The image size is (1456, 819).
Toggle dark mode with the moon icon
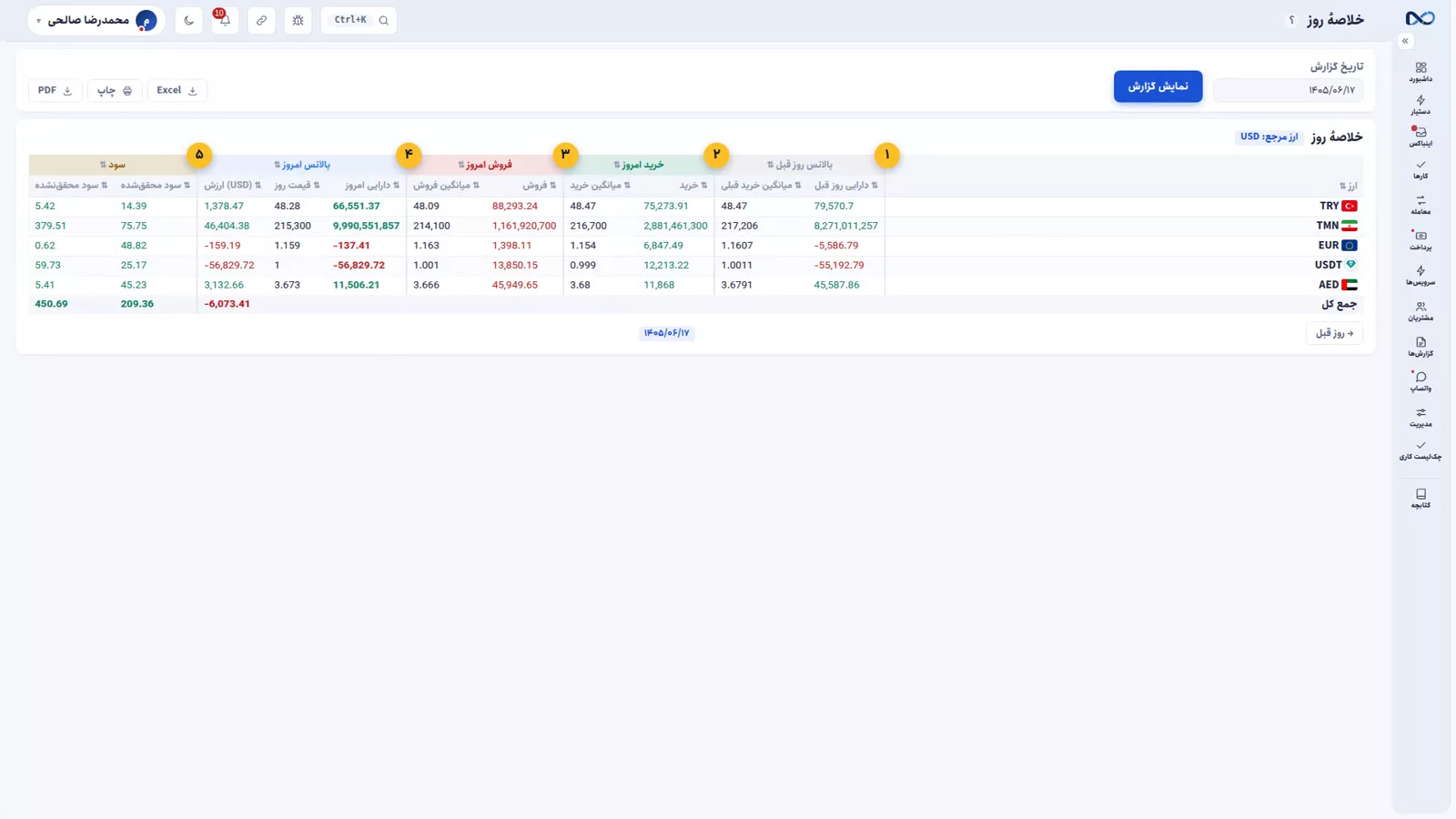click(x=188, y=20)
